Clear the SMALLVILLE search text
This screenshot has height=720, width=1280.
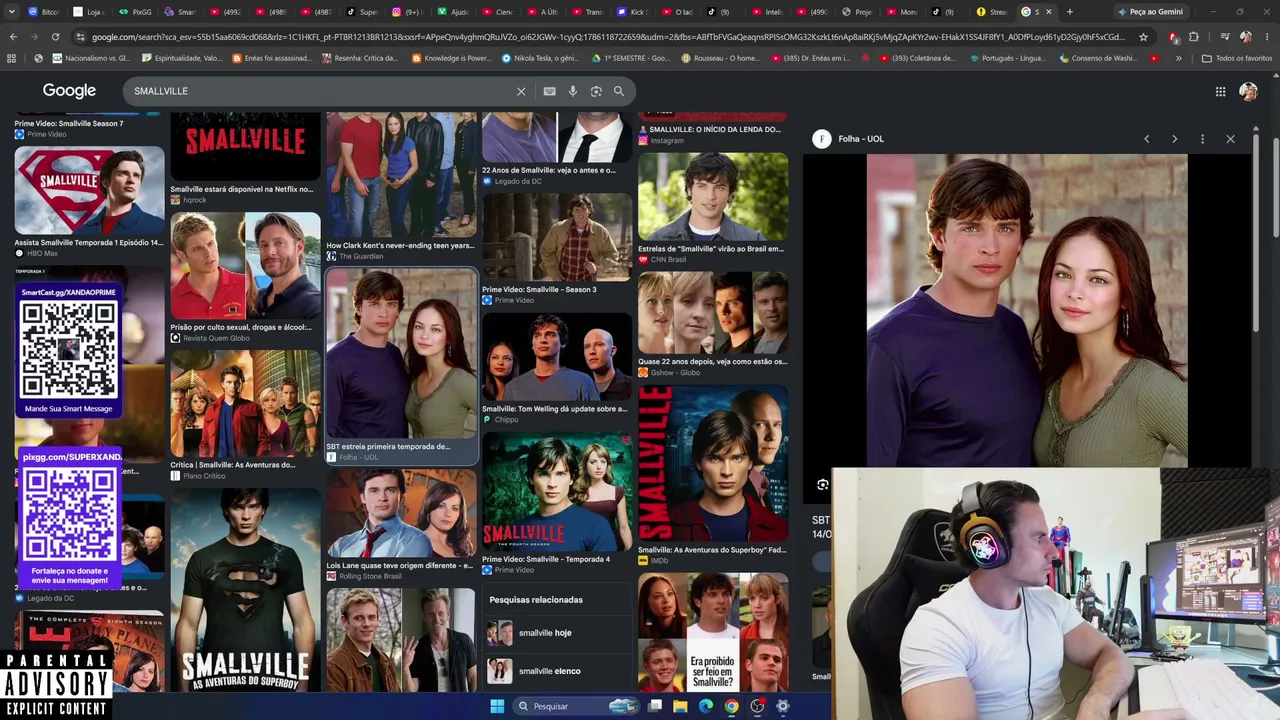[521, 91]
